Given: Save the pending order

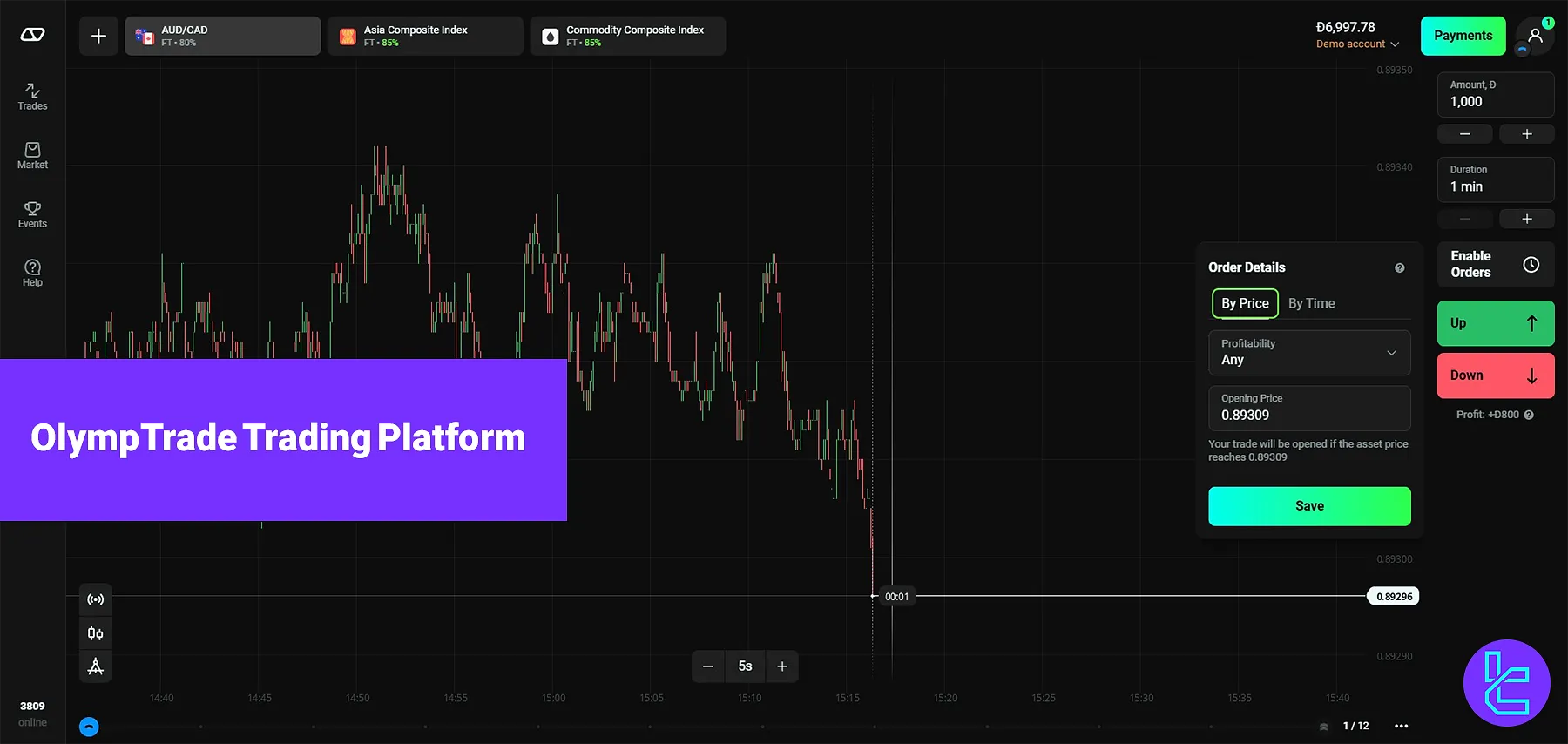Looking at the screenshot, I should coord(1309,506).
